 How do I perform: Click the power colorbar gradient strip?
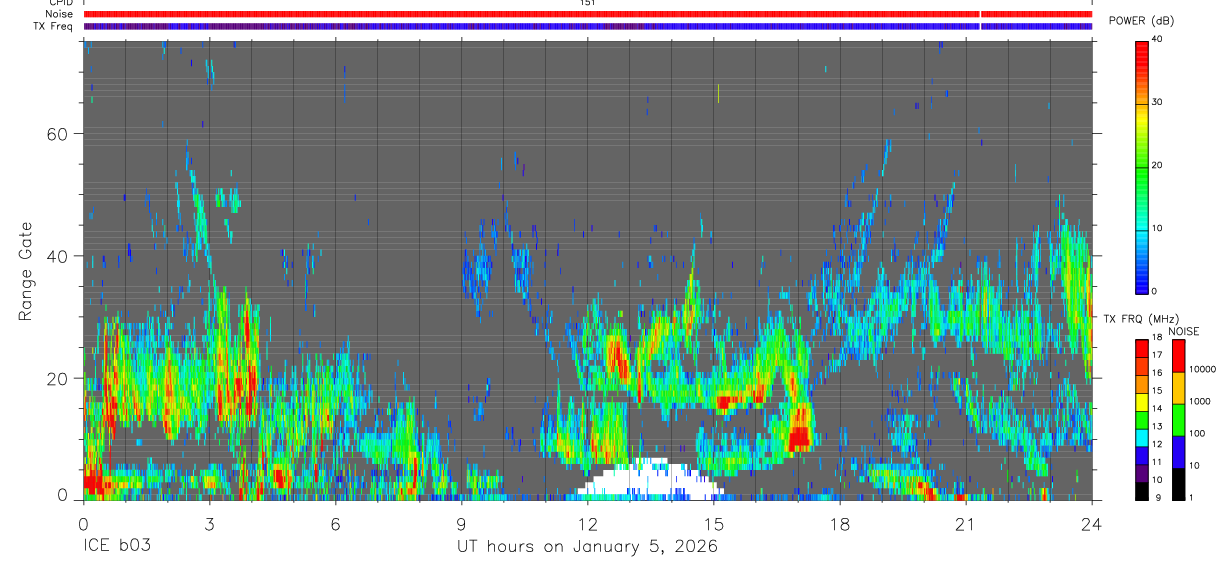point(1141,166)
